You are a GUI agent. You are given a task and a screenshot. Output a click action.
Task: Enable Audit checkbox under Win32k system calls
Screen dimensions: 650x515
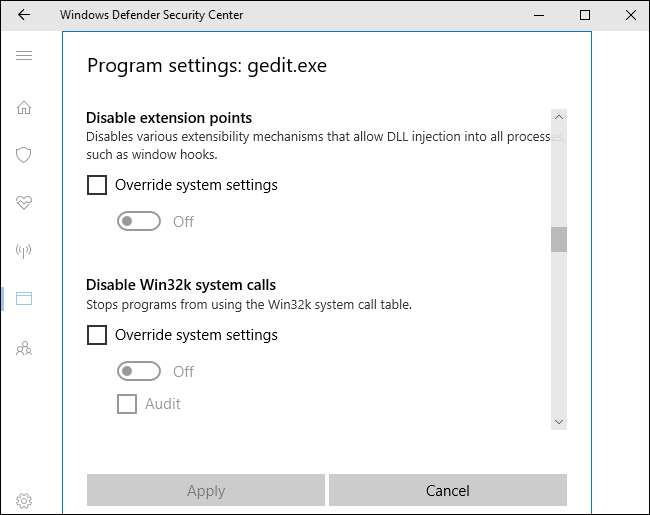point(127,404)
